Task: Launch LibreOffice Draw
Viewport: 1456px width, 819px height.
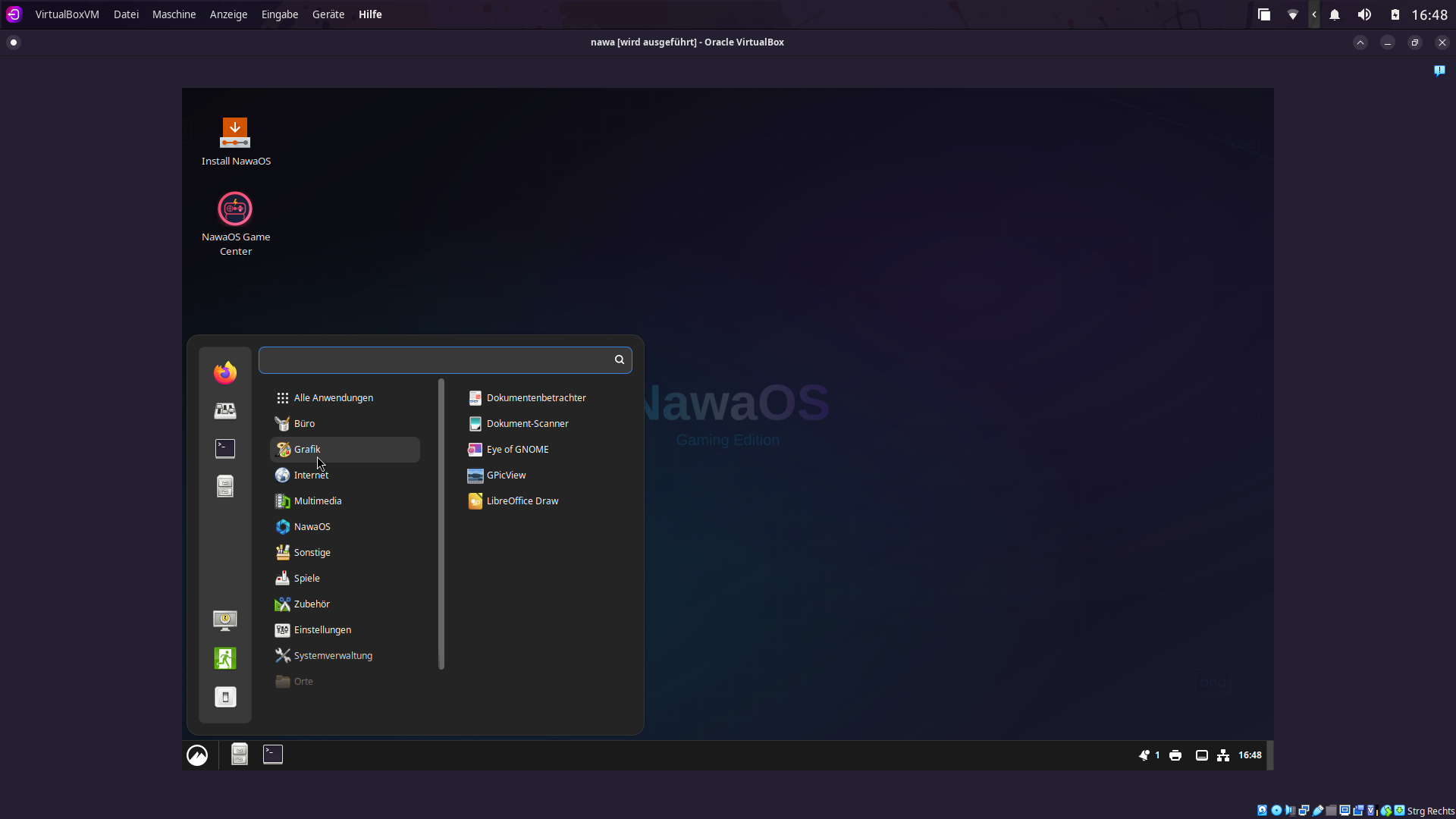Action: (x=522, y=500)
